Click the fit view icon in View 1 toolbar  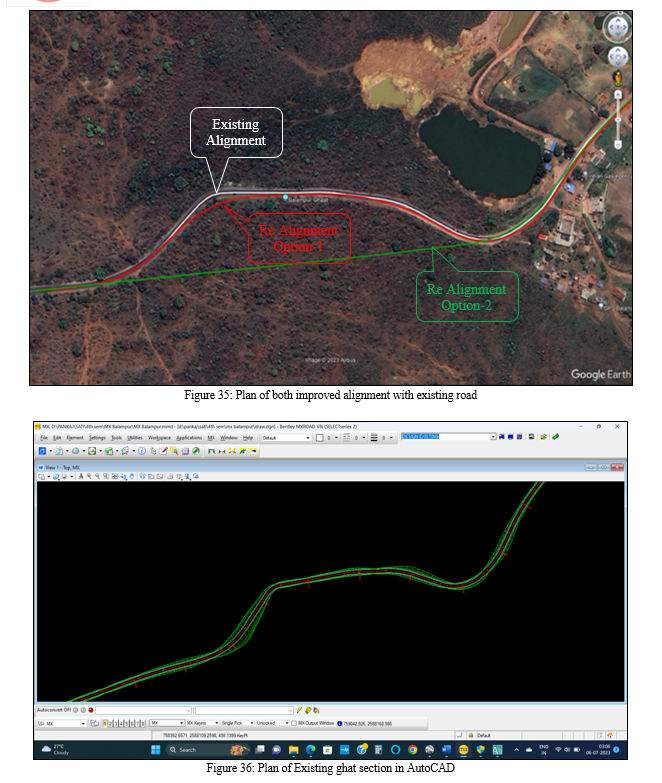[x=115, y=477]
